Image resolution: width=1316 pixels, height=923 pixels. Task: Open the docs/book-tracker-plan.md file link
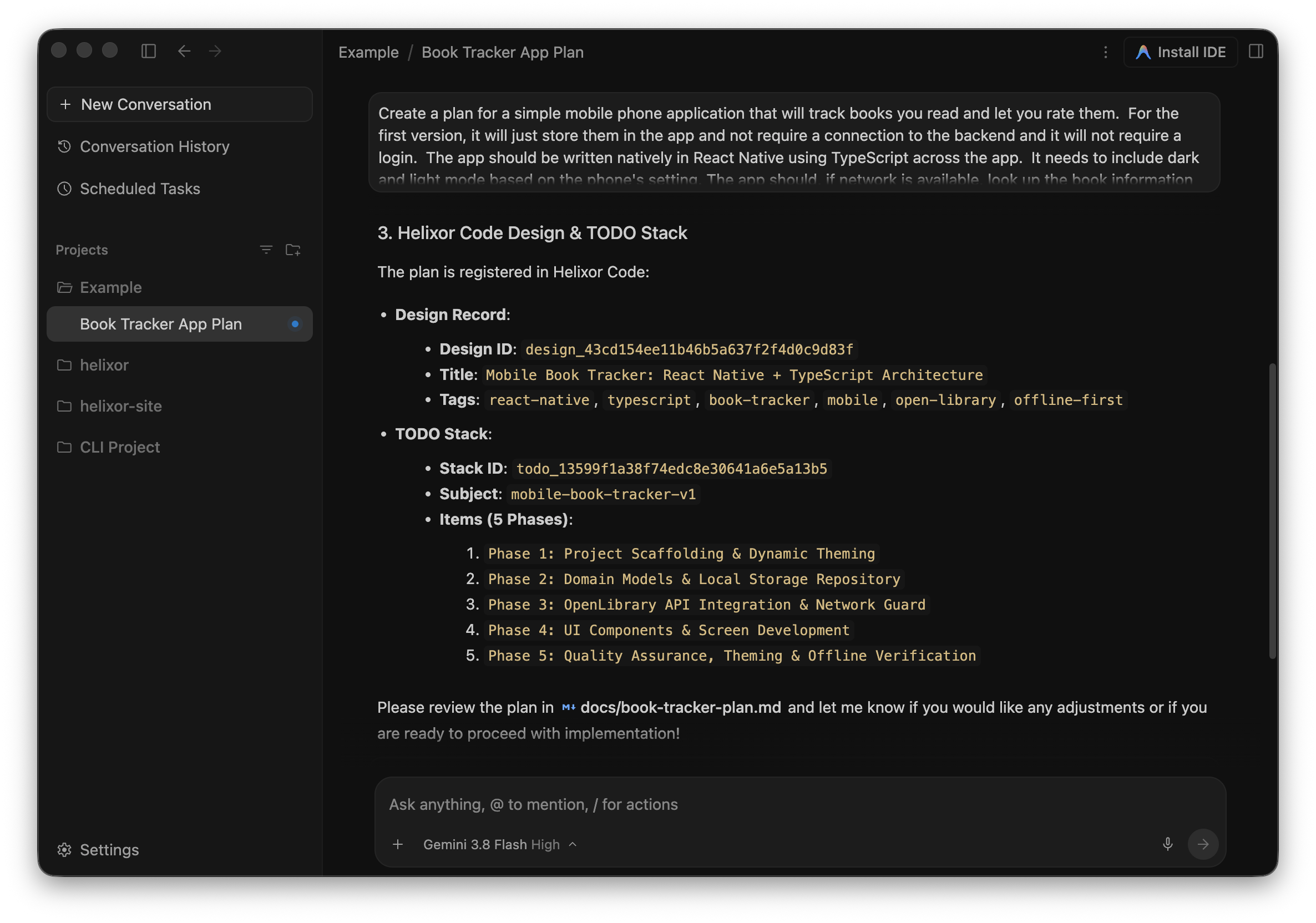(x=671, y=708)
